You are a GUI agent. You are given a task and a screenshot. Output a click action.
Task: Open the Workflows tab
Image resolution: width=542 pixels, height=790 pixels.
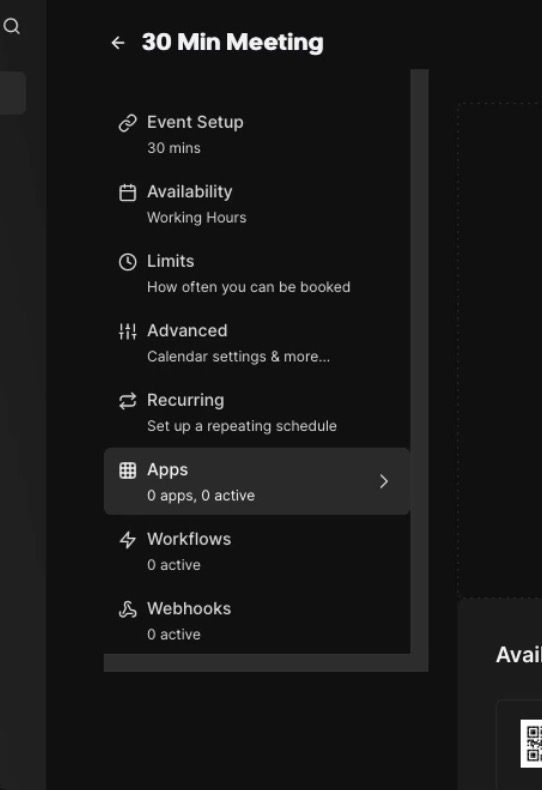257,552
